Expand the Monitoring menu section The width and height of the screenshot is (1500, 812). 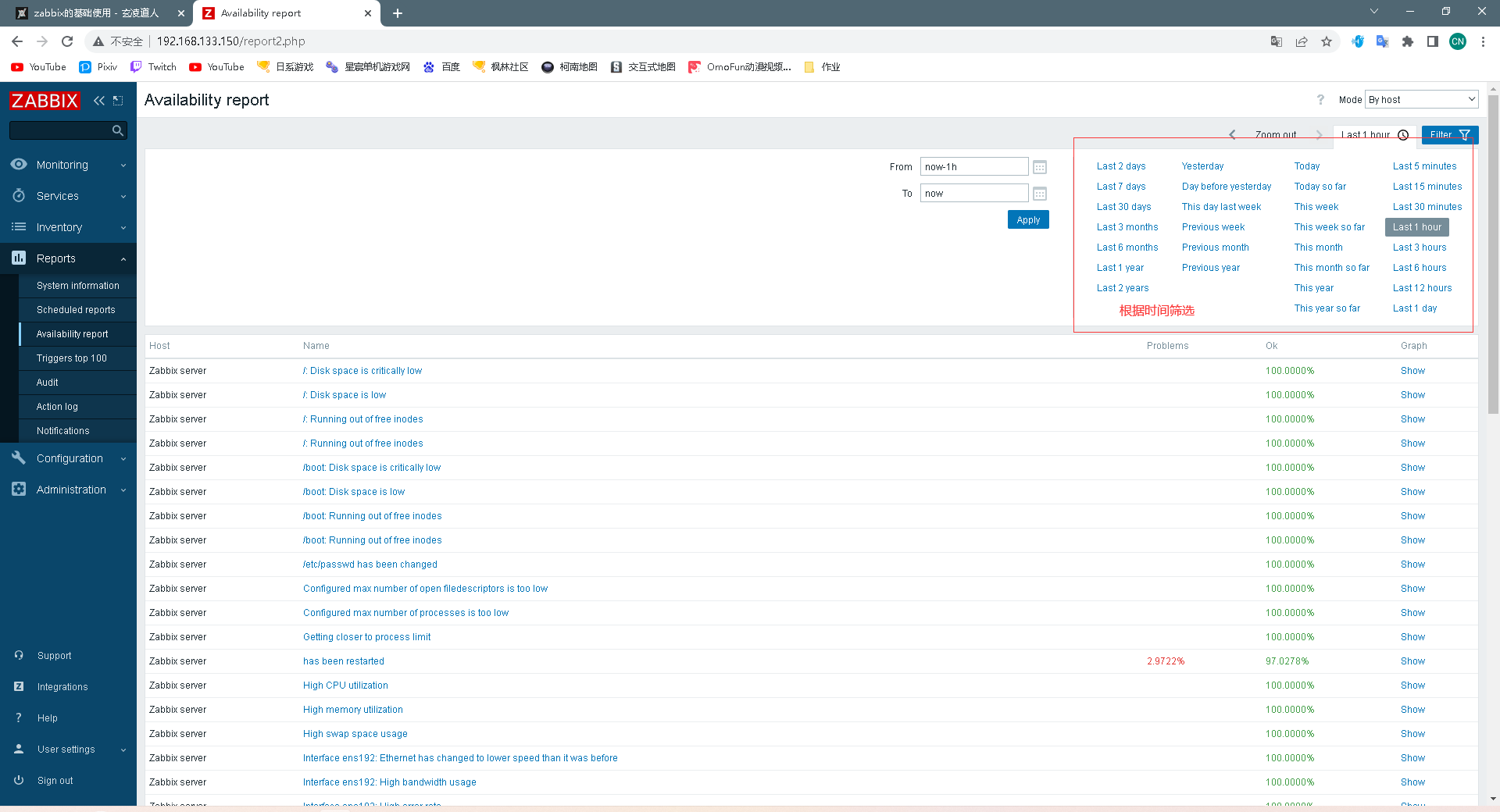click(x=123, y=166)
